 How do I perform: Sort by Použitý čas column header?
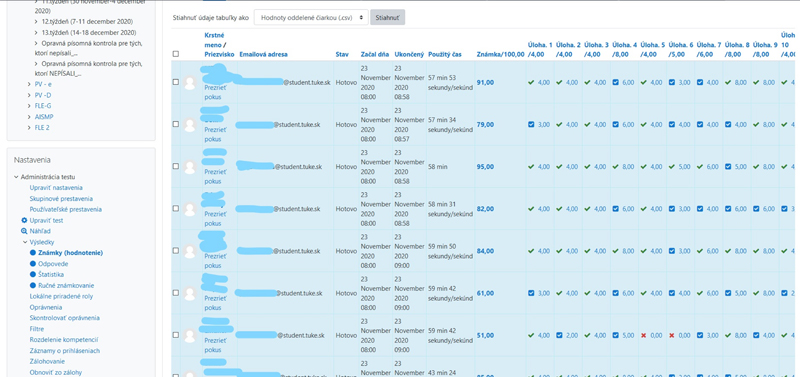point(445,54)
